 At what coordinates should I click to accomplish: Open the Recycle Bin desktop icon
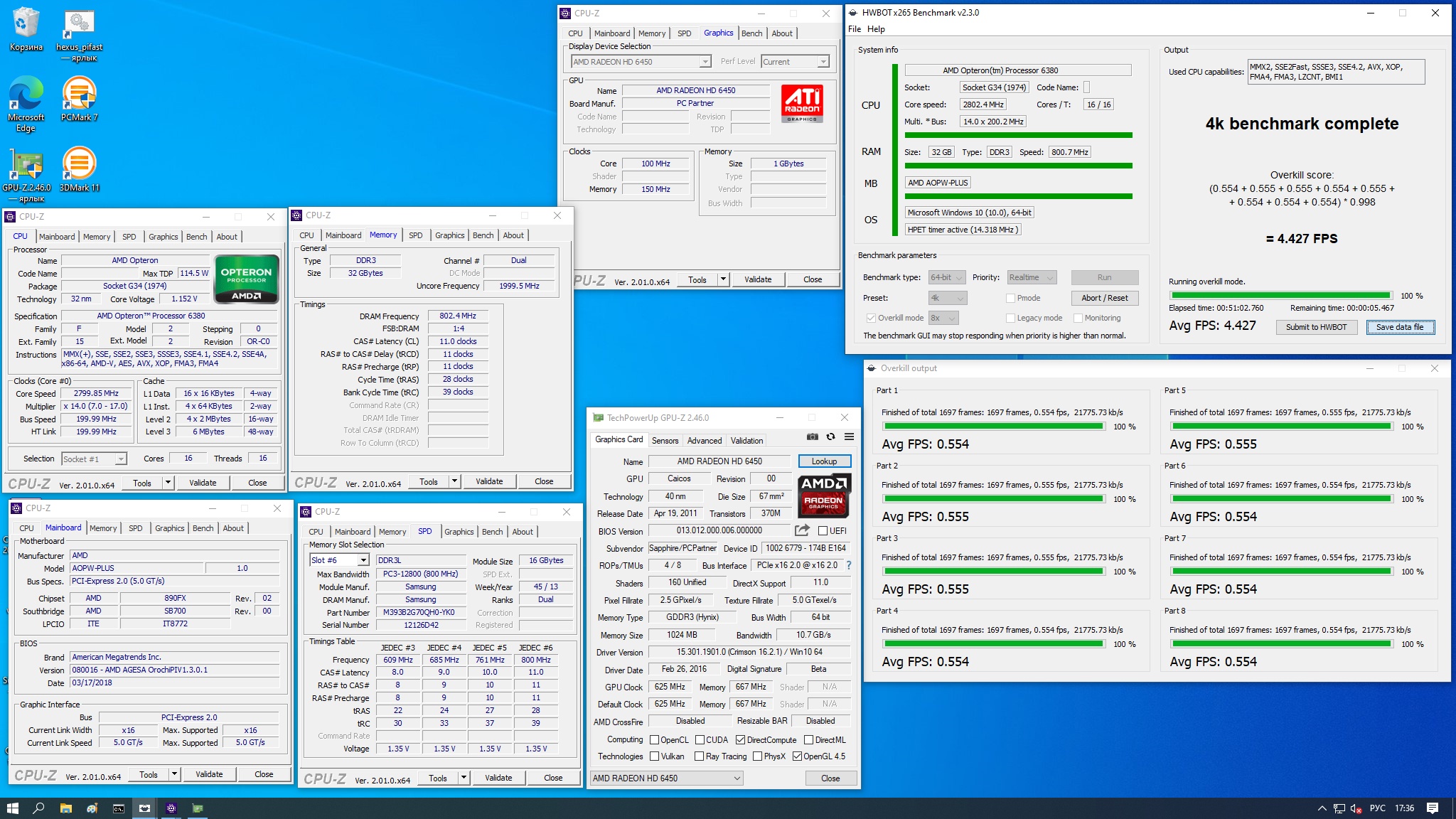[26, 30]
